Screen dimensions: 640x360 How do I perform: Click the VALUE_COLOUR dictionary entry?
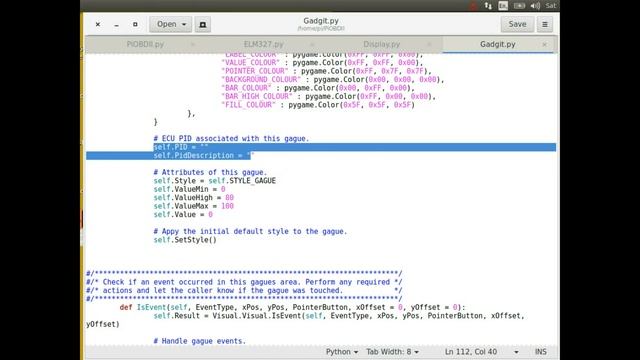pyautogui.click(x=322, y=63)
